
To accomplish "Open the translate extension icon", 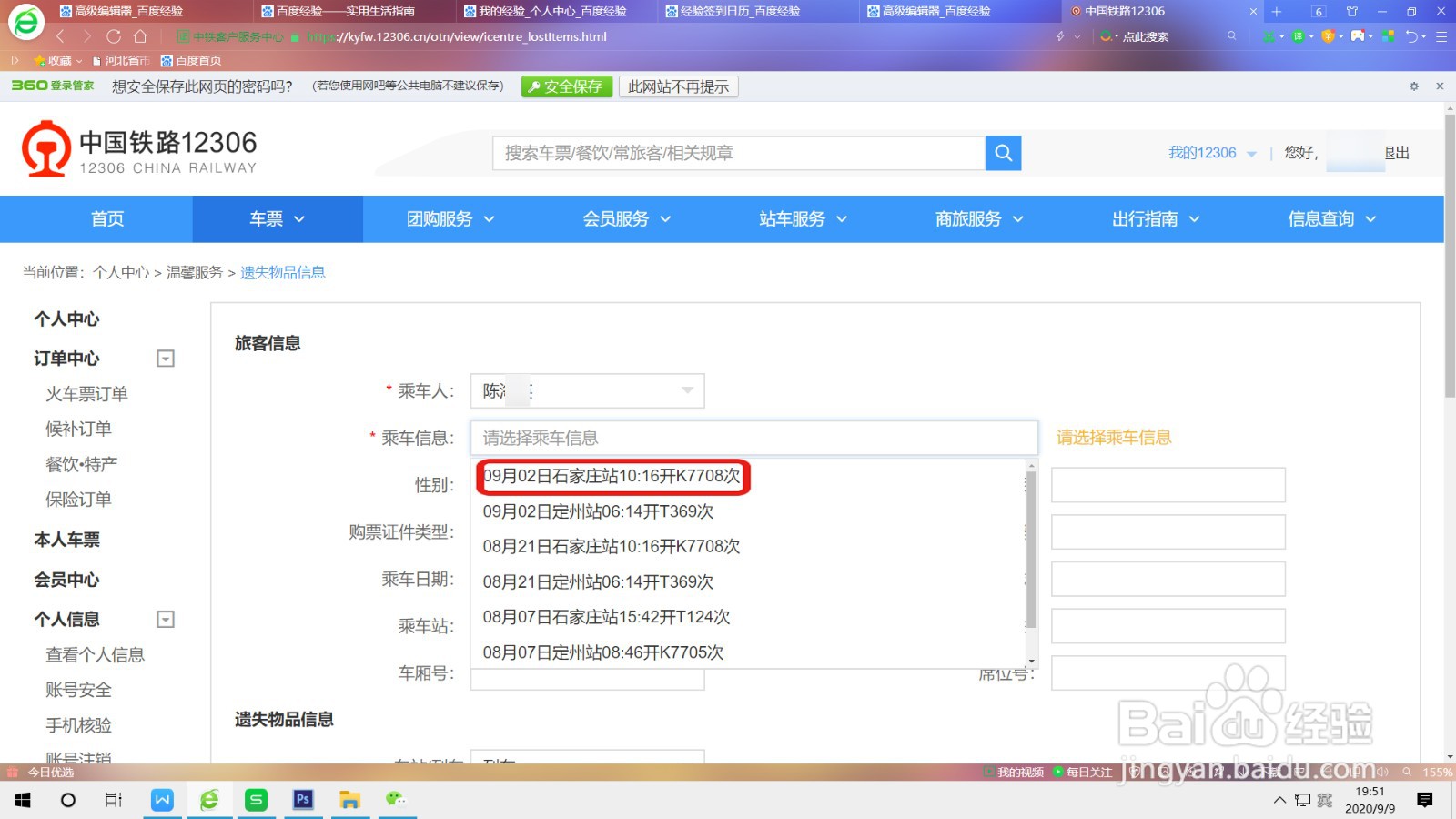I will point(1299,36).
